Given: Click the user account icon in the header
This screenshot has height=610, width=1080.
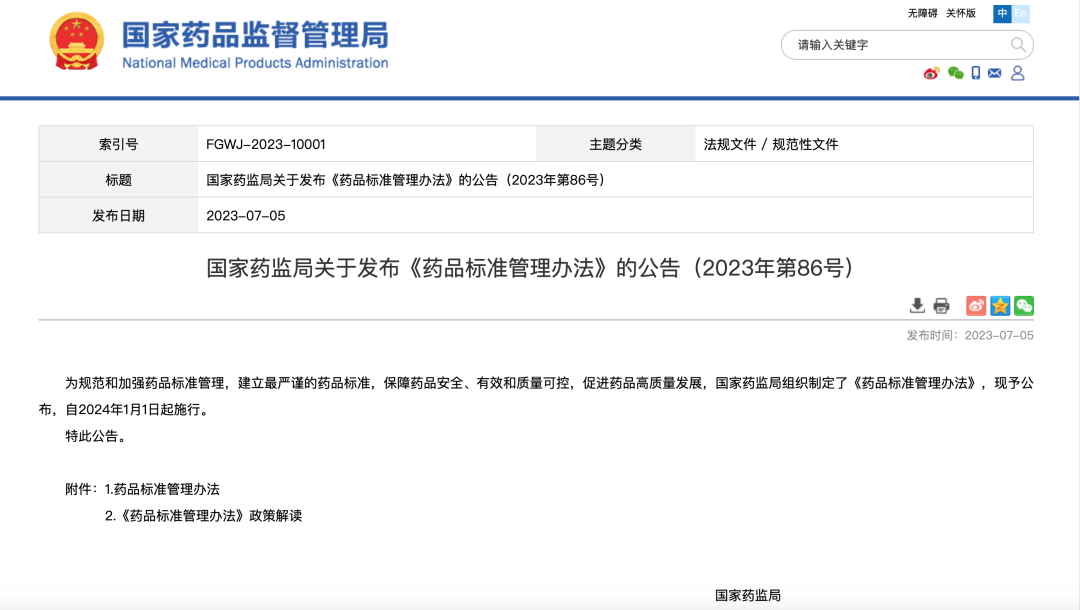Looking at the screenshot, I should click(1017, 73).
